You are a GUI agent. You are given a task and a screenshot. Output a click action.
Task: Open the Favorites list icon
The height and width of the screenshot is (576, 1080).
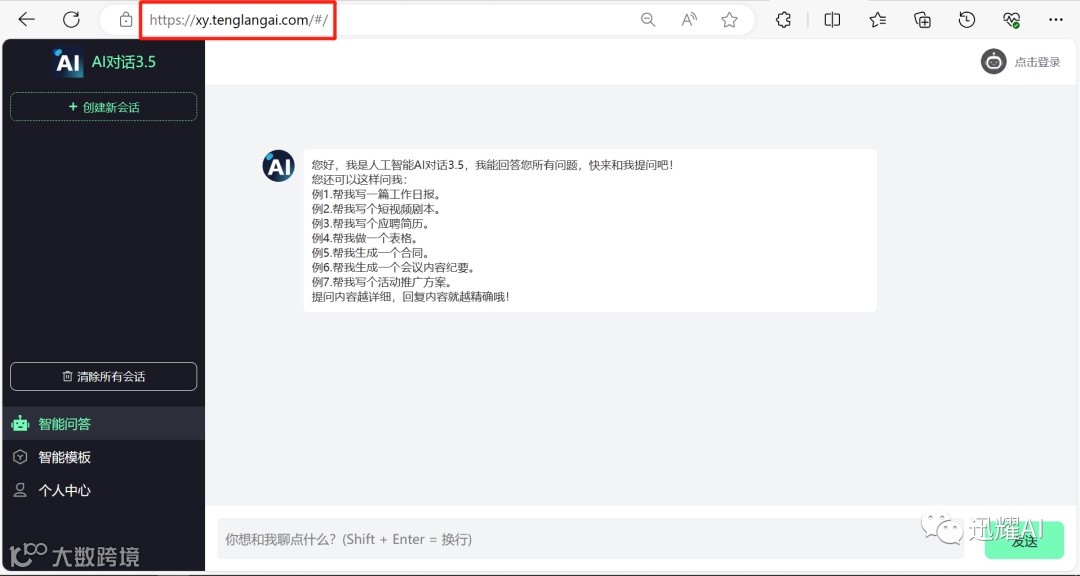point(878,20)
